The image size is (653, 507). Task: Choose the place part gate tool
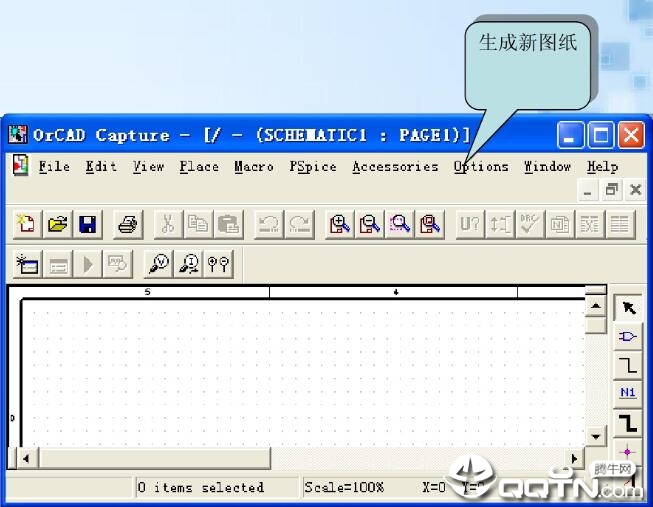coord(628,336)
